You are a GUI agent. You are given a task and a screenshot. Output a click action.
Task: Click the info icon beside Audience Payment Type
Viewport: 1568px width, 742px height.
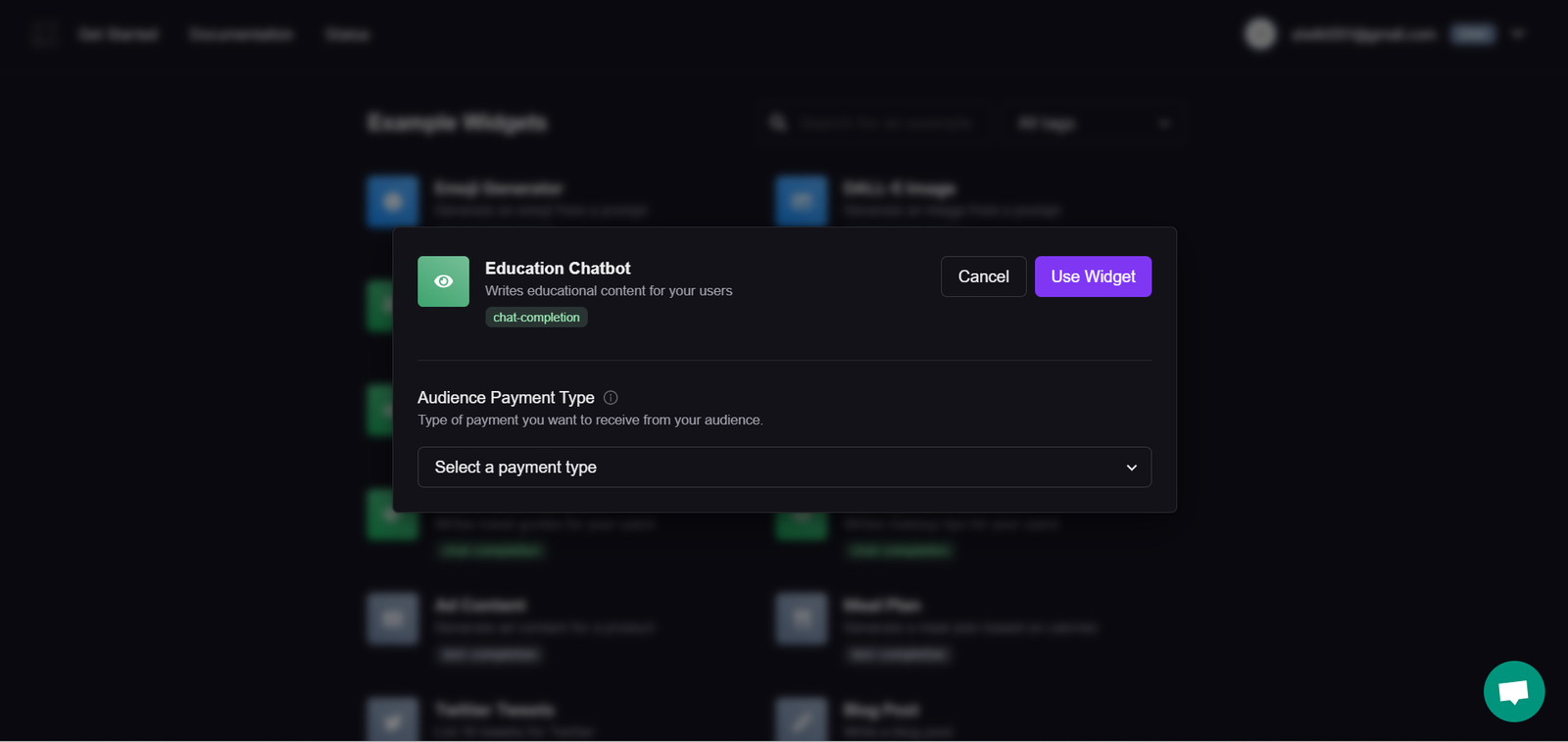coord(611,398)
